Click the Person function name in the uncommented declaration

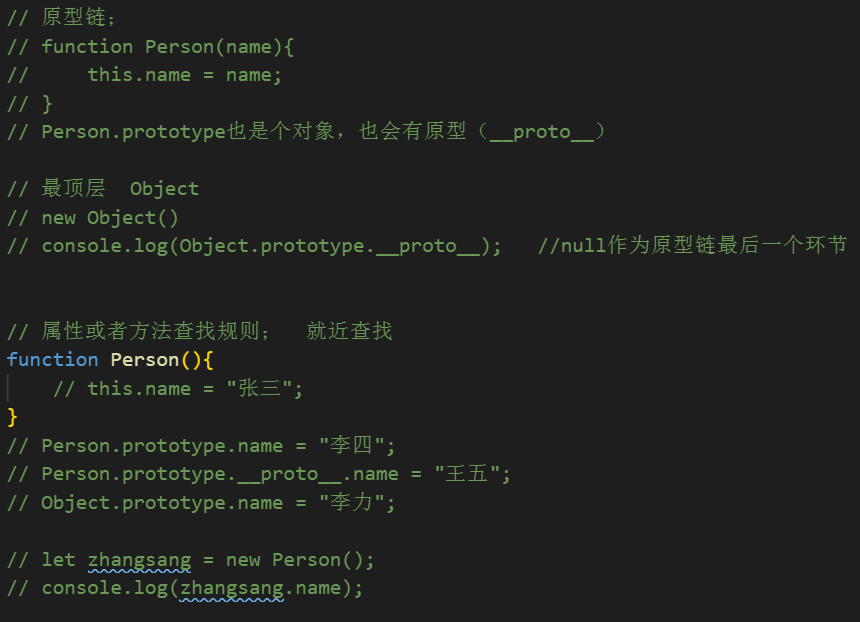145,360
